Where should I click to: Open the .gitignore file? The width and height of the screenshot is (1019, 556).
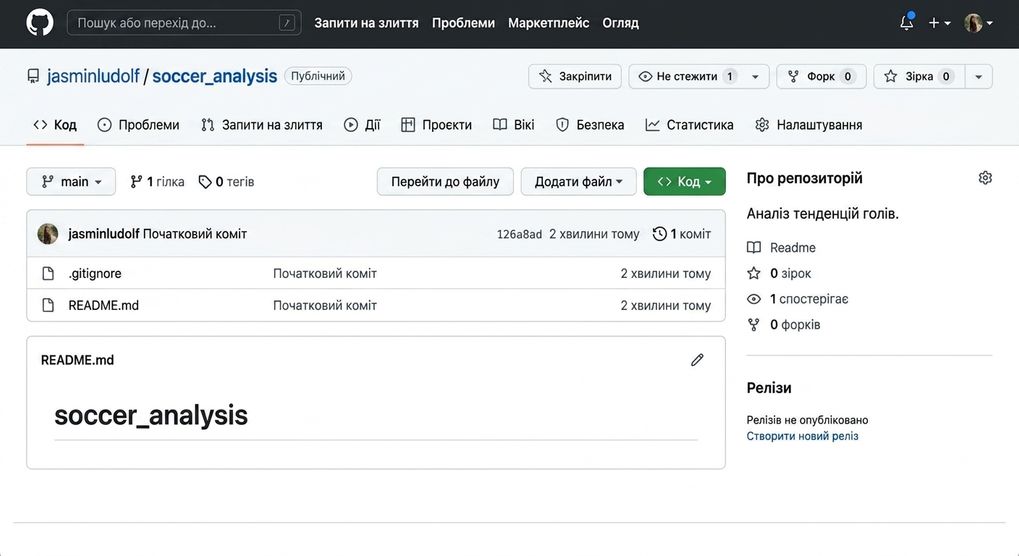click(95, 273)
